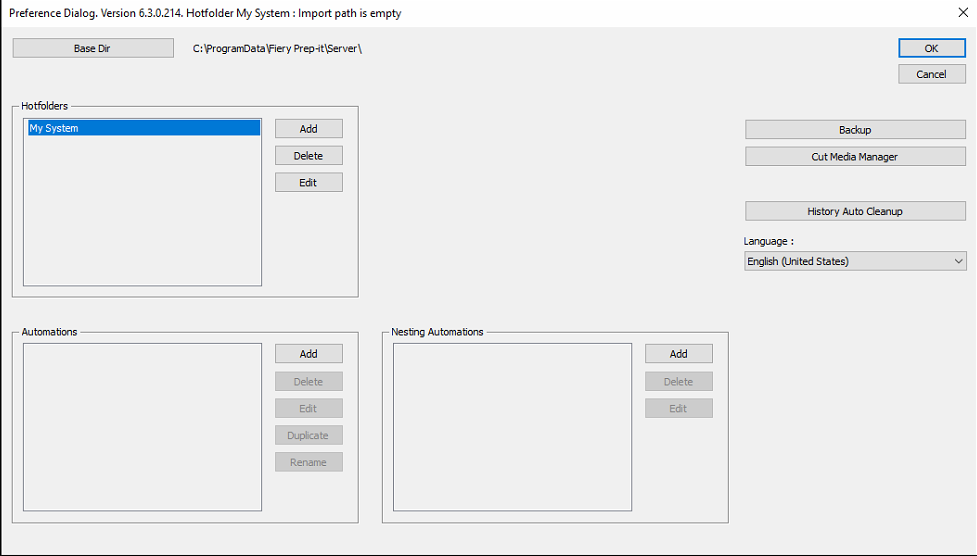This screenshot has width=977, height=556.
Task: Click inside the empty Automations list
Action: click(142, 427)
